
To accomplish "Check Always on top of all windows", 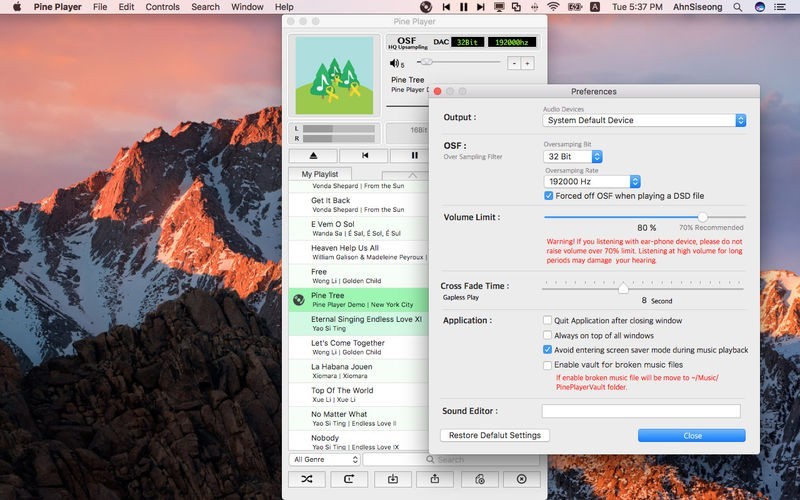I will (x=547, y=336).
